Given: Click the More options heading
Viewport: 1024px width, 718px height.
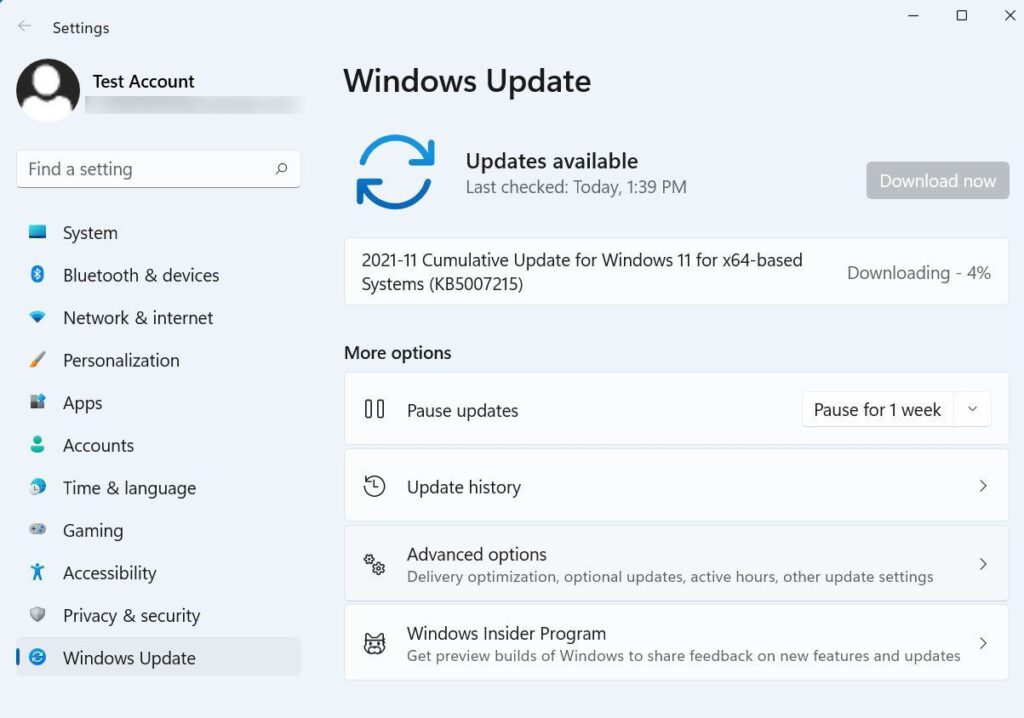Looking at the screenshot, I should click(398, 353).
